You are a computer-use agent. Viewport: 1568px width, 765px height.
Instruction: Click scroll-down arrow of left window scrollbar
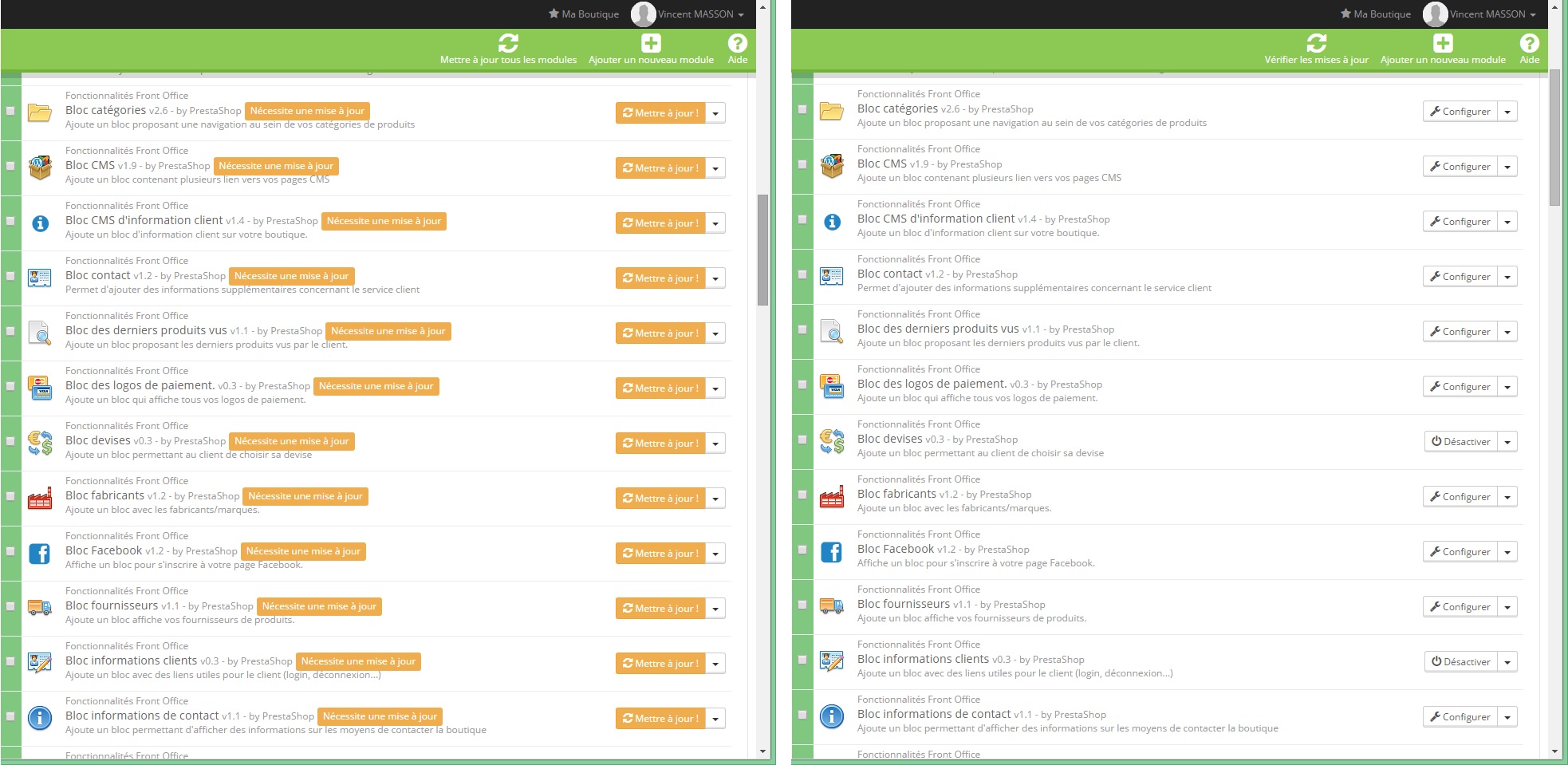pos(762,751)
